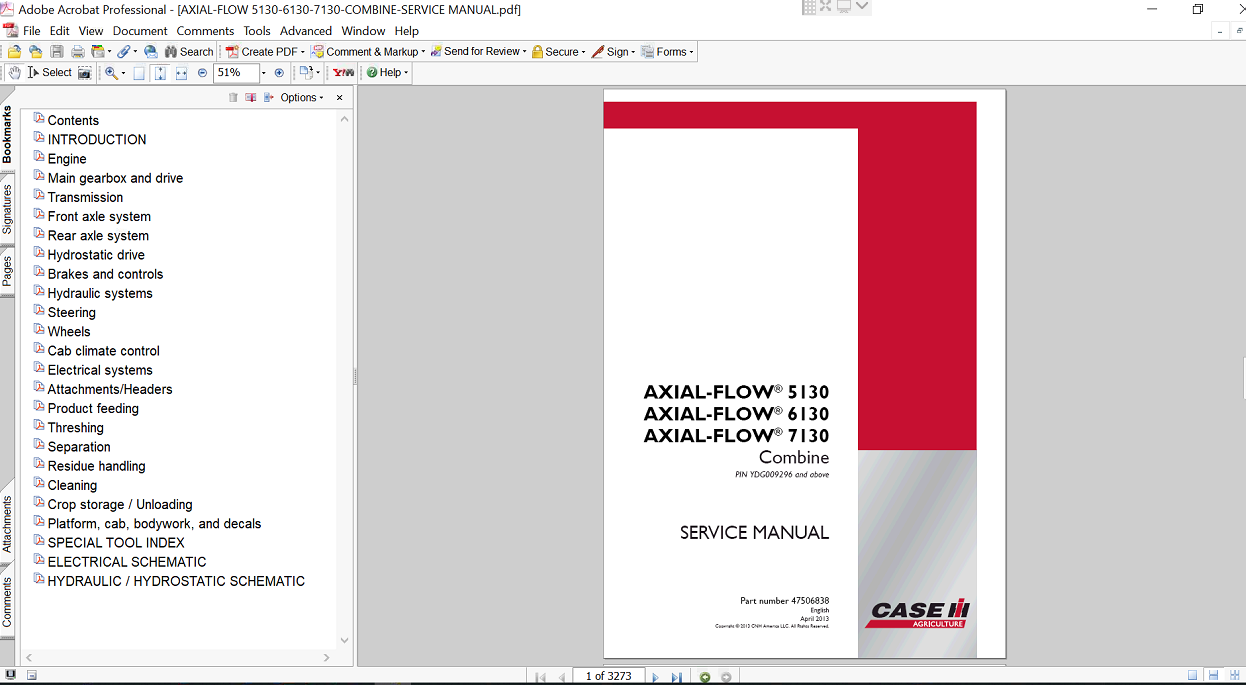Image resolution: width=1246 pixels, height=685 pixels.
Task: Click the Save floppy disk icon
Action: (x=56, y=52)
